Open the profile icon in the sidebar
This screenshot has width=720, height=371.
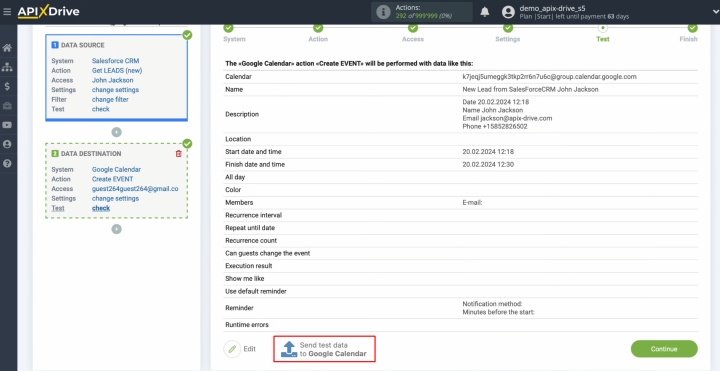[7, 144]
